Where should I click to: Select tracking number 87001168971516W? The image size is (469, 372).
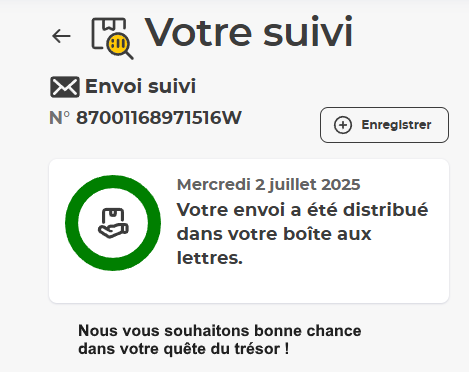point(159,118)
